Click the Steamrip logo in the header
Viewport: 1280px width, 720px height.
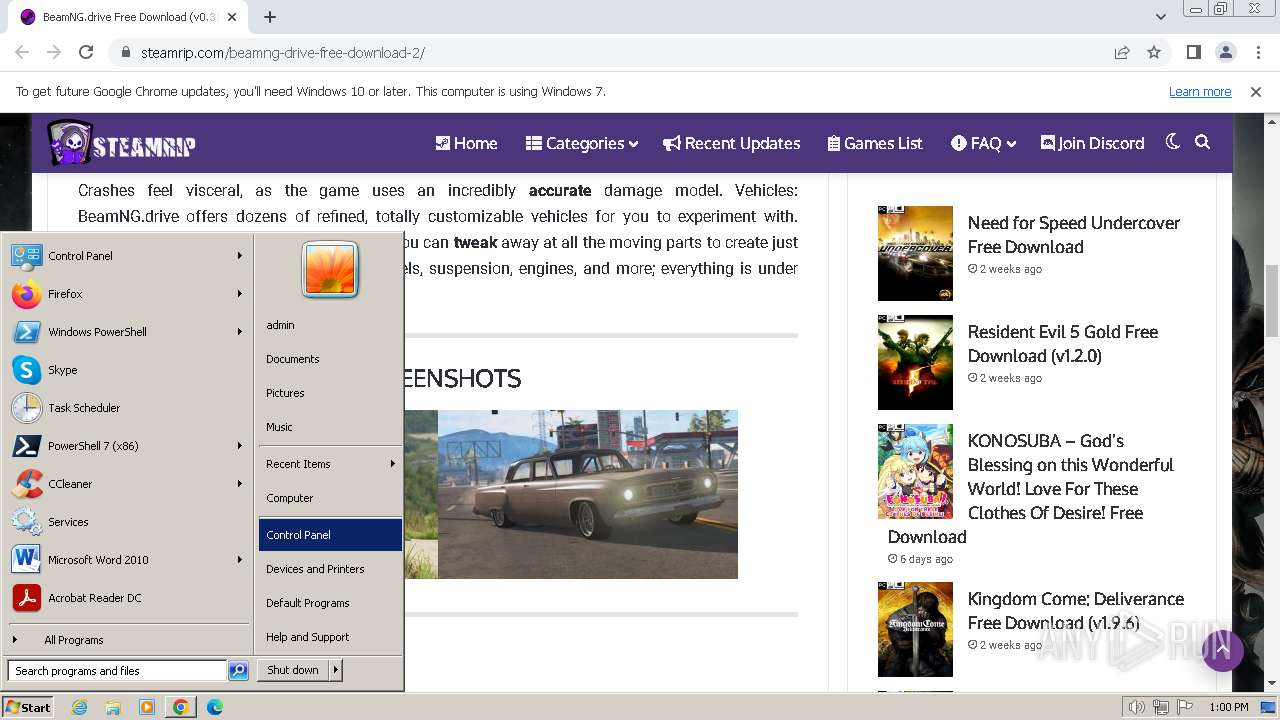[122, 143]
